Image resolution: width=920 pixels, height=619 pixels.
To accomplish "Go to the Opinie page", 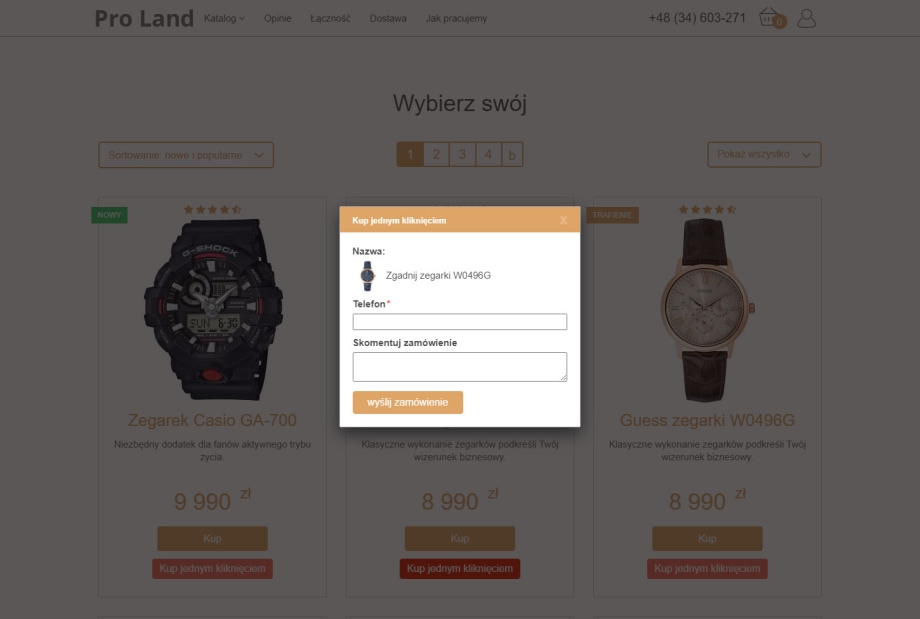I will point(278,18).
